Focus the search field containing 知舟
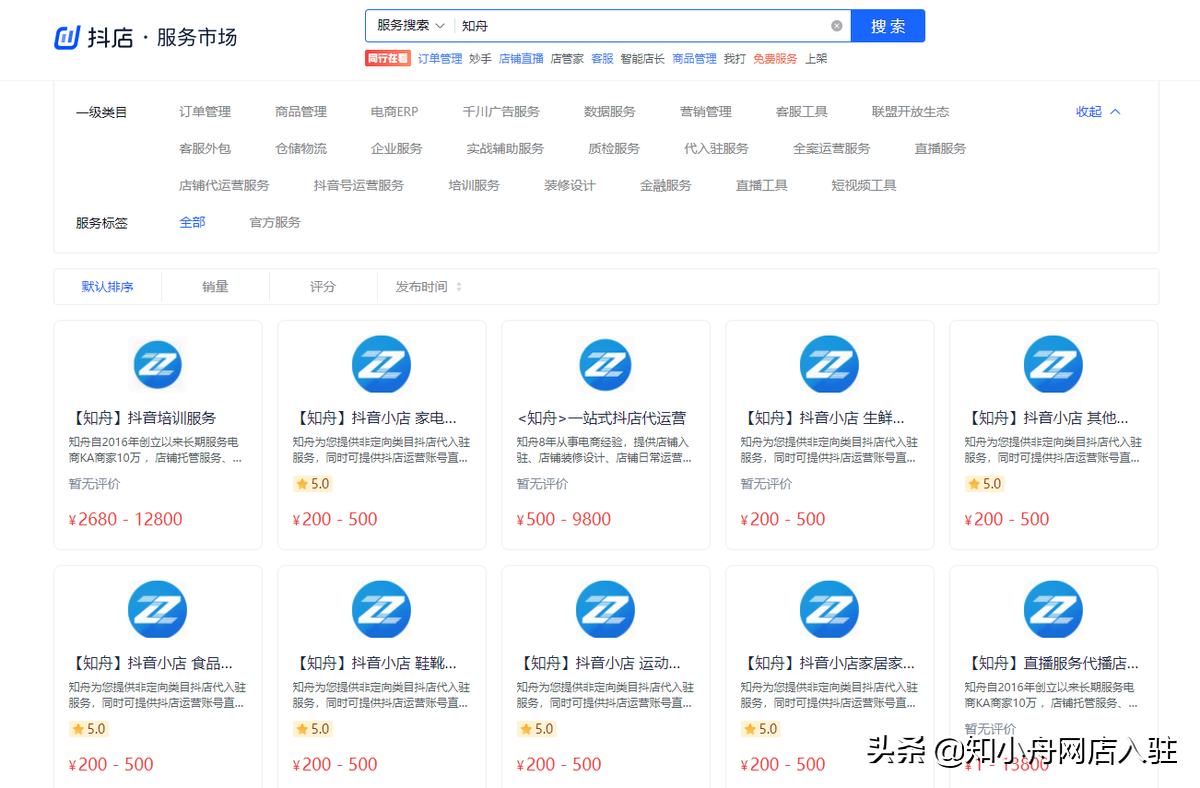Screen dimensions: 1200x788 (x=640, y=26)
